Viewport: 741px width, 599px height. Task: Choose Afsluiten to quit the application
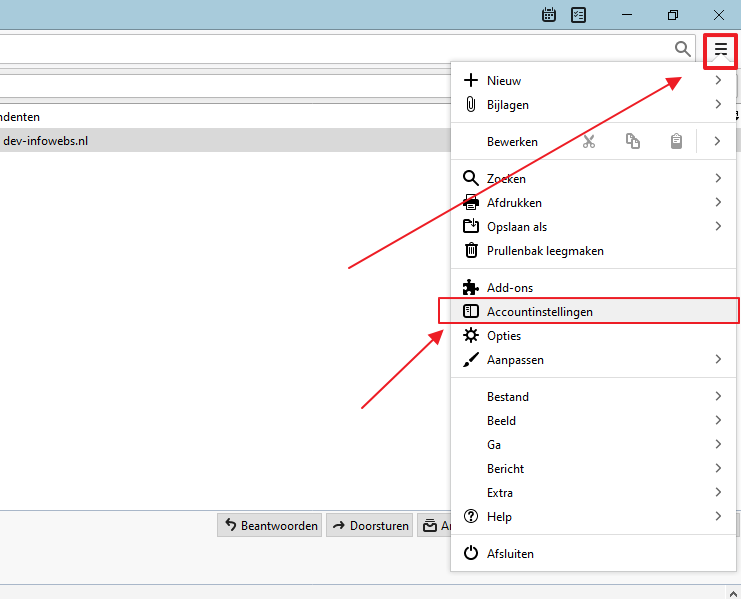pyautogui.click(x=510, y=554)
